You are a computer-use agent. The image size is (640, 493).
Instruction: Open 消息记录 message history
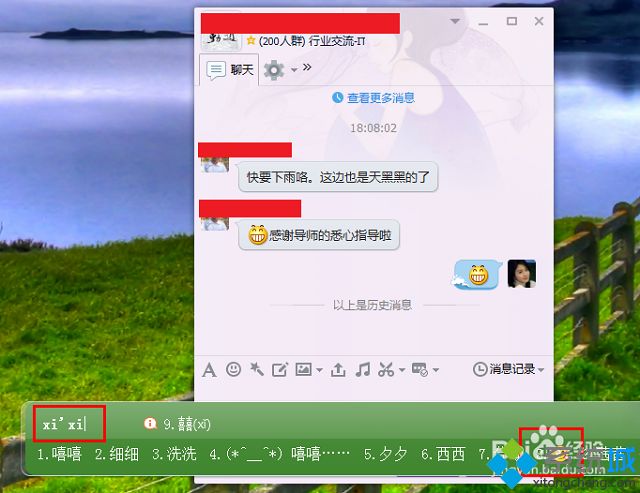point(504,369)
